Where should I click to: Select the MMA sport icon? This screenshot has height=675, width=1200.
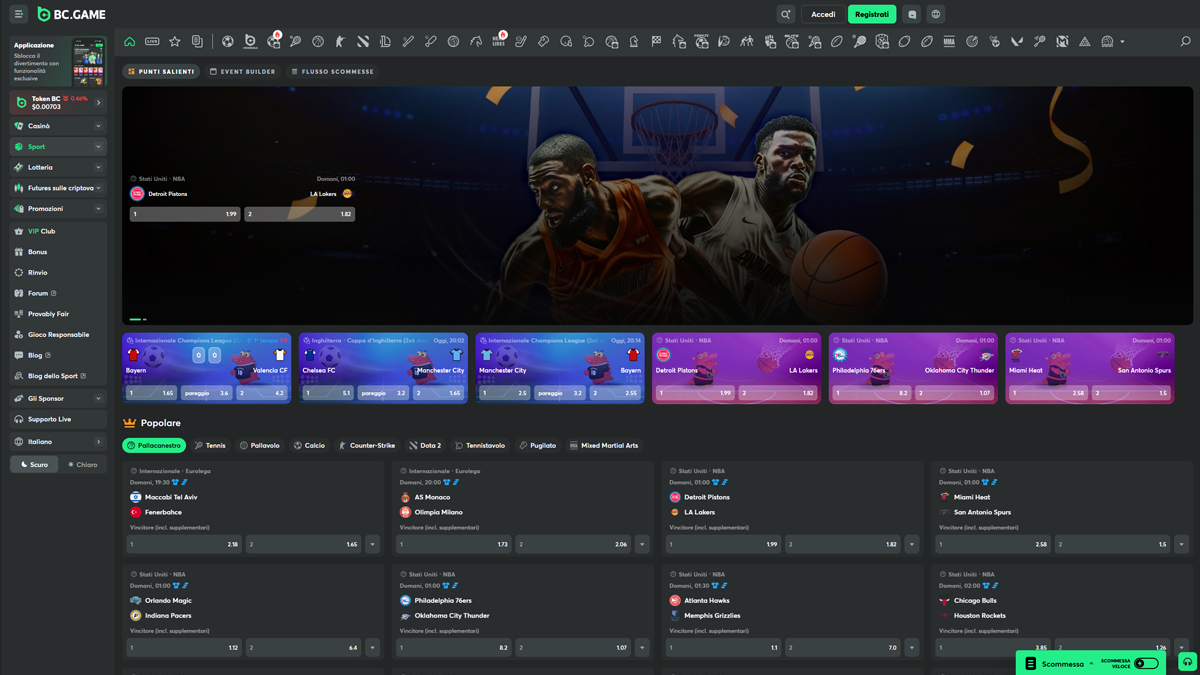coord(949,42)
